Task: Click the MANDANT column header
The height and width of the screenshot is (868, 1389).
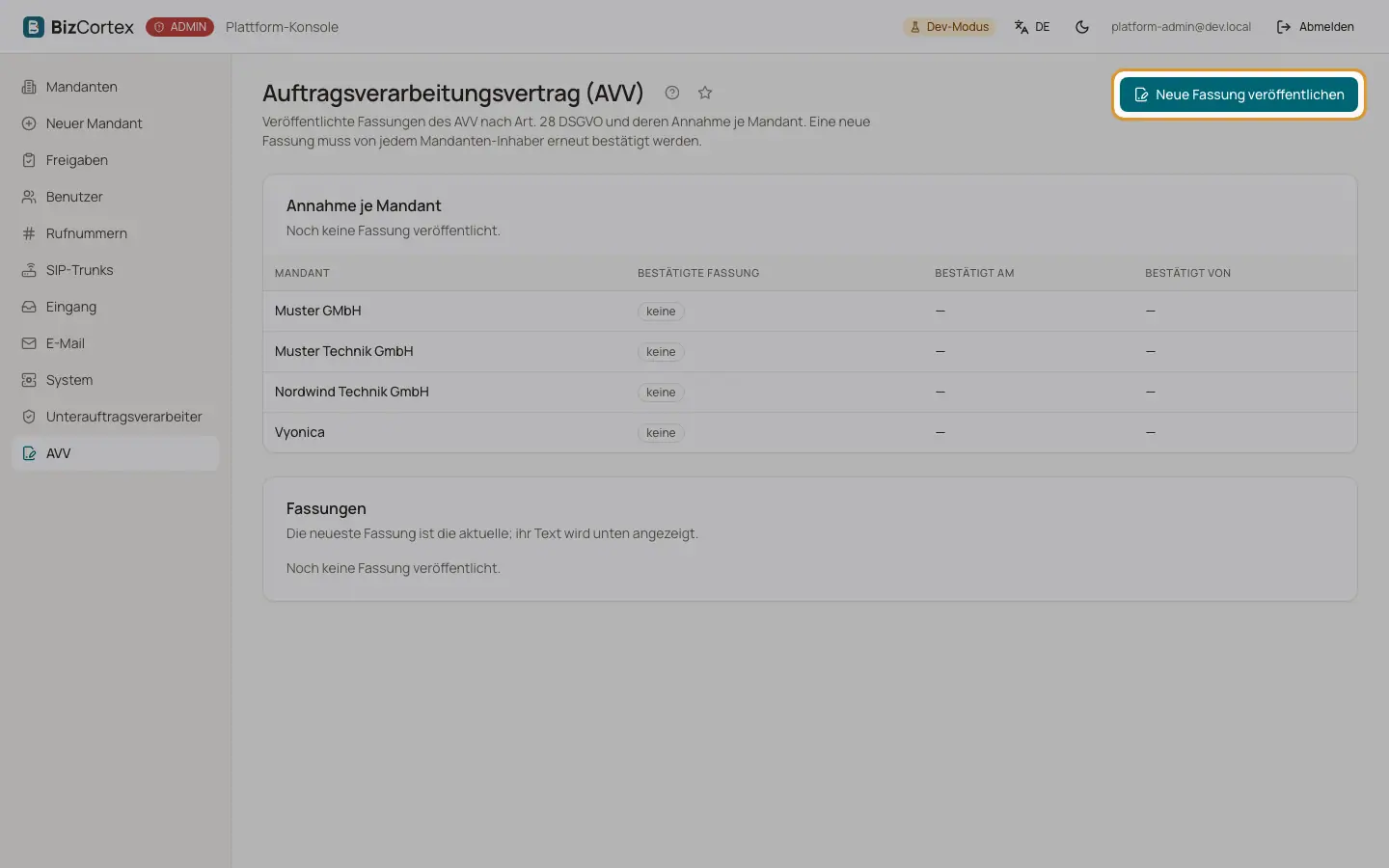Action: pos(302,273)
